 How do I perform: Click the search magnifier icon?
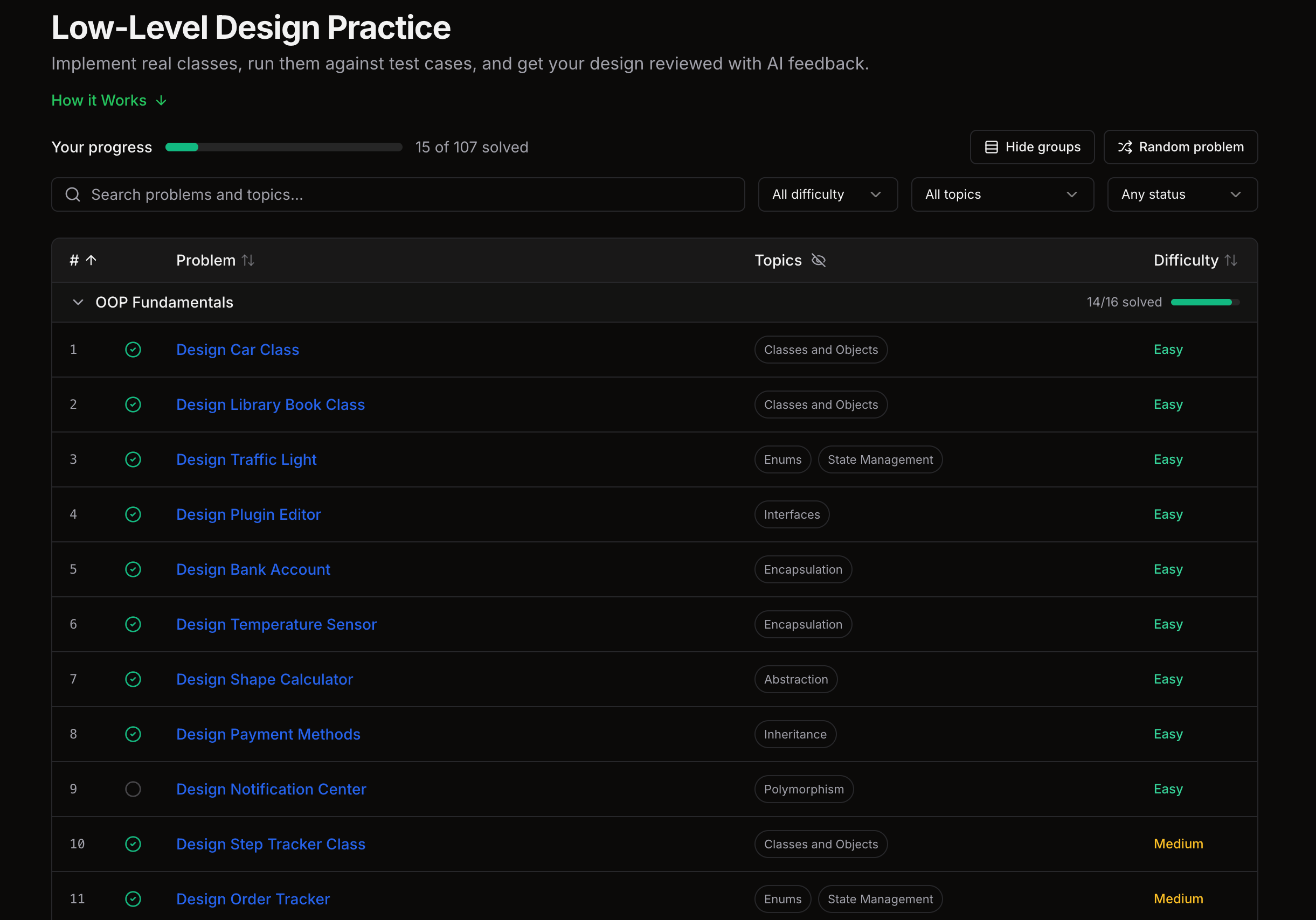click(x=73, y=195)
